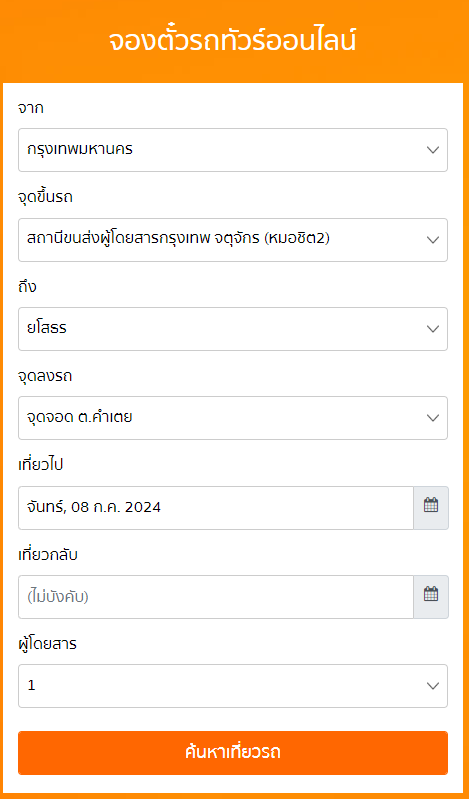Click the chevron arrow in the จุดขึ้นรถ field

tap(433, 240)
